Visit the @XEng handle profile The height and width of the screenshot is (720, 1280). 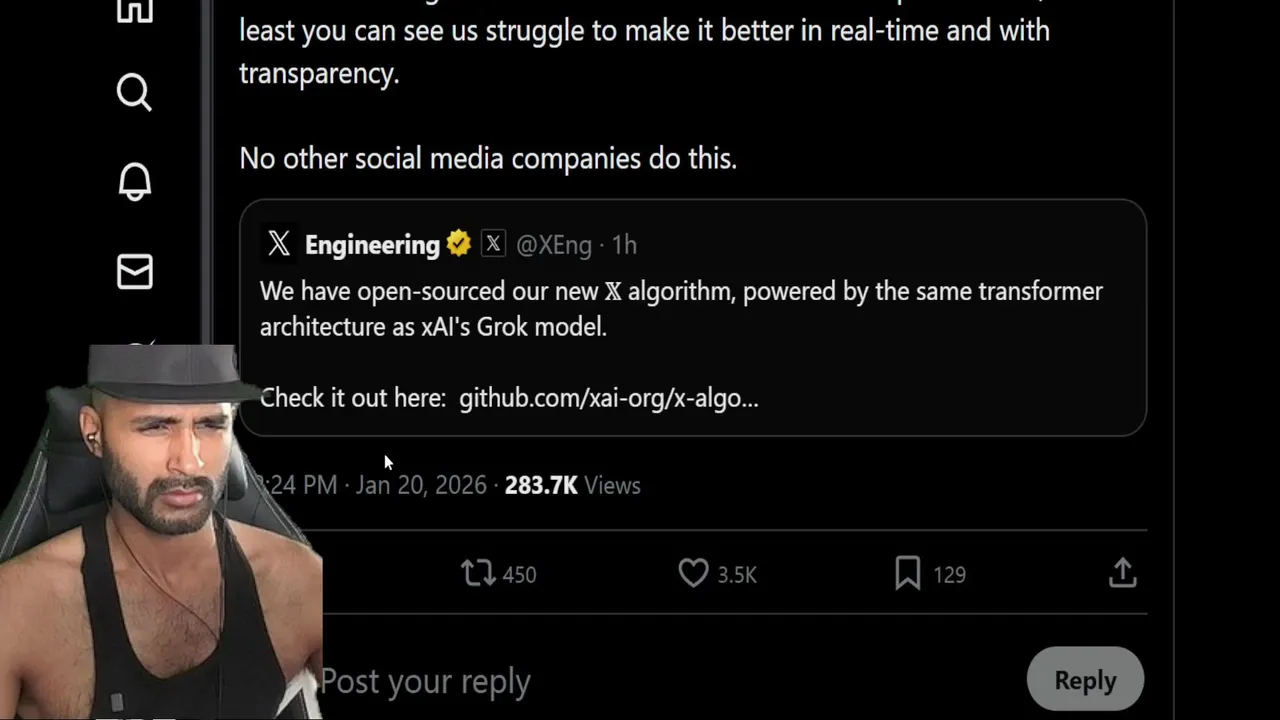coord(554,245)
